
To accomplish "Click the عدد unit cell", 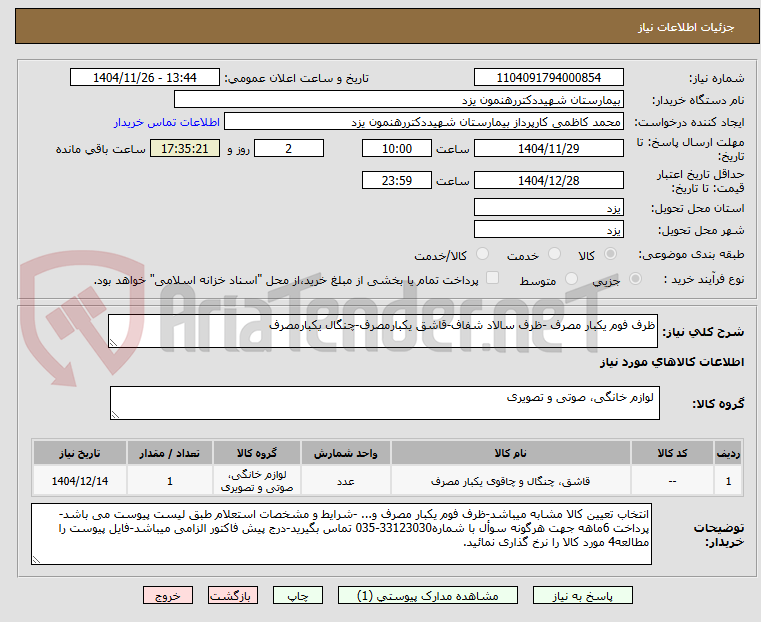I will point(346,481).
